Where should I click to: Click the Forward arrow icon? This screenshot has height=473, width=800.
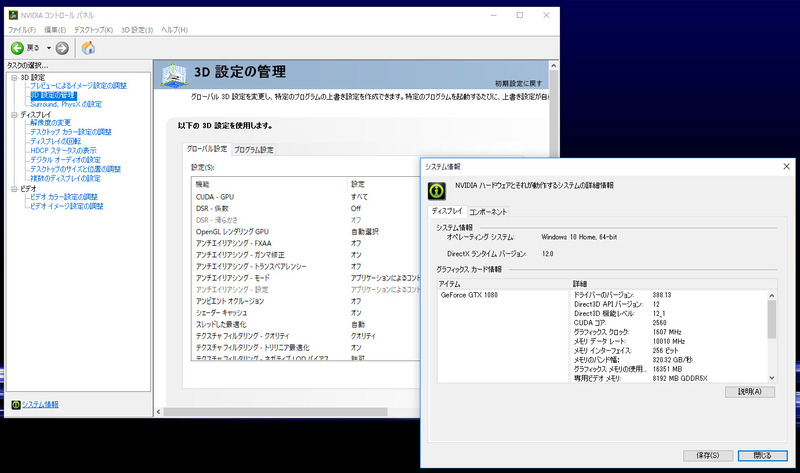[62, 48]
